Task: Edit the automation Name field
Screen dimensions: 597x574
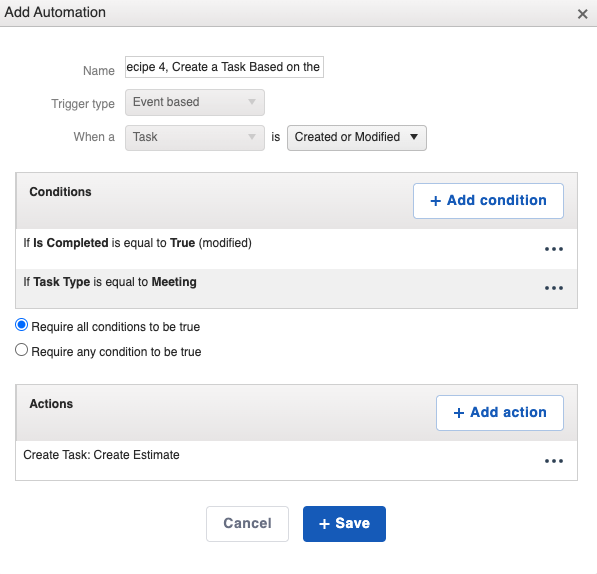Action: [x=224, y=67]
